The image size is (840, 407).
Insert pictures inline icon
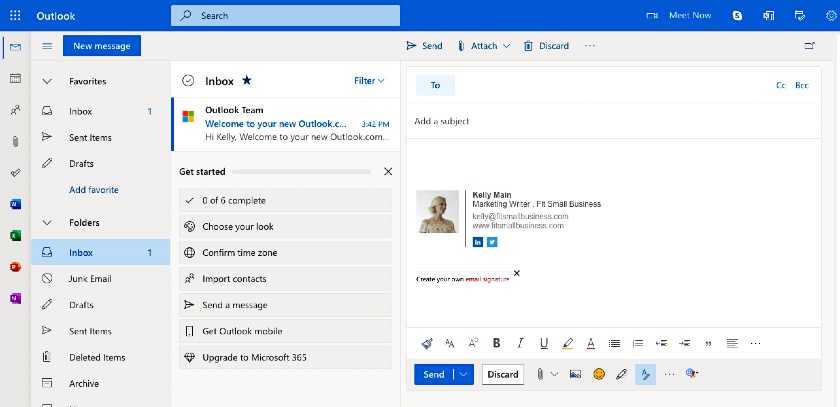tap(575, 374)
